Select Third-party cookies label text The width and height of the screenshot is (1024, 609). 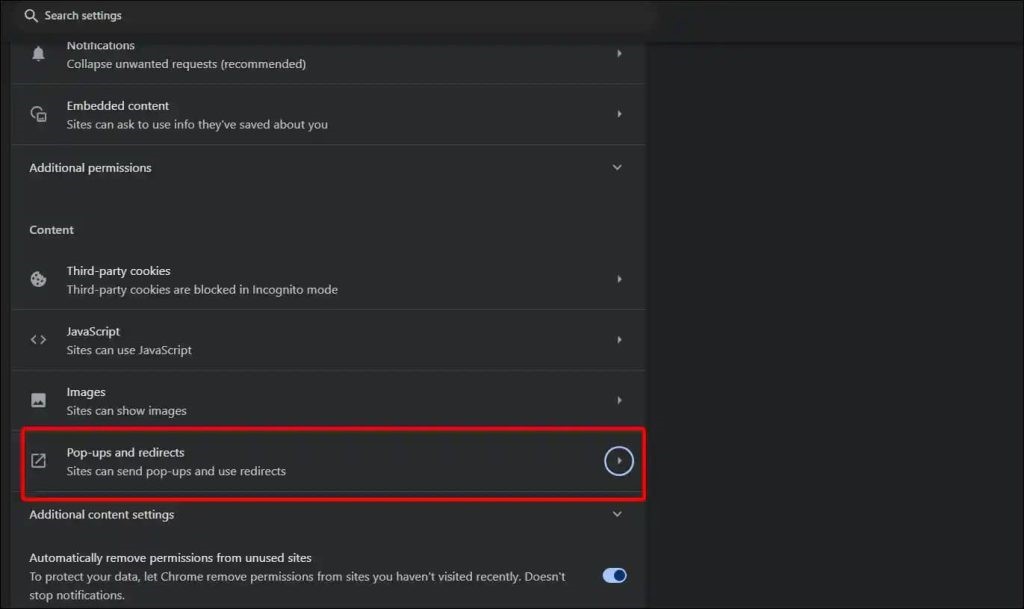point(118,271)
